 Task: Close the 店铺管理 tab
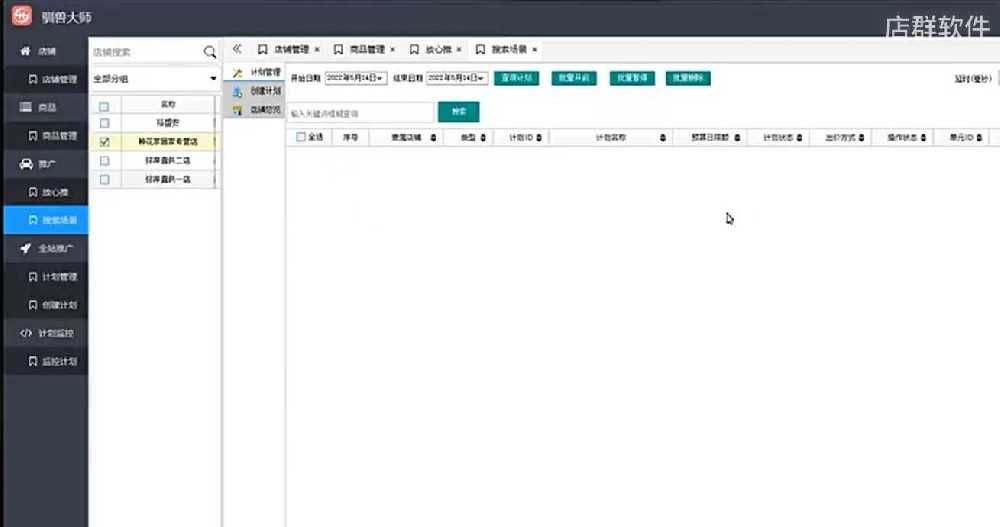tap(317, 49)
